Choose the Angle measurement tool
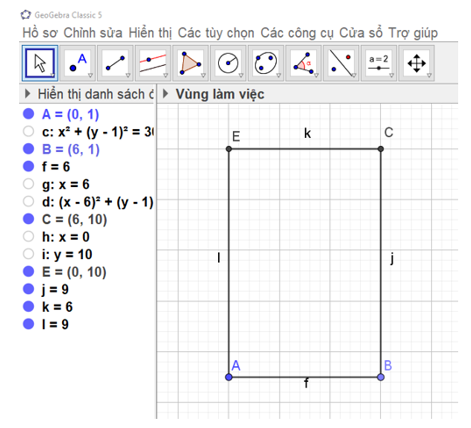Screen dimensions: 471x428 click(304, 63)
